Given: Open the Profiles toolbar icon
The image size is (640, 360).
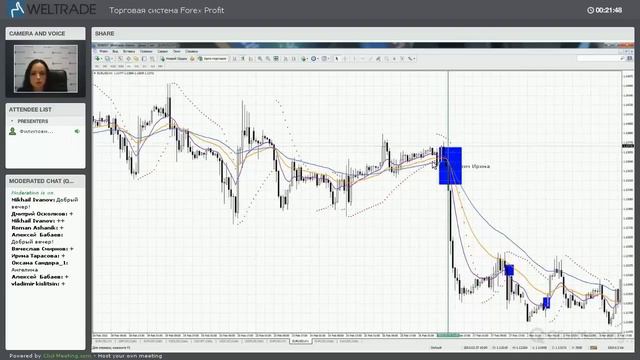Looking at the screenshot, I should pos(108,59).
